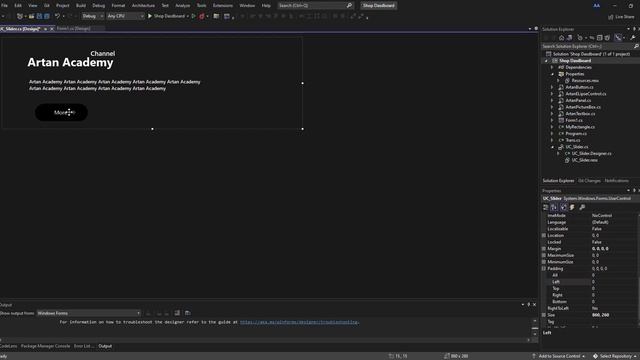Click Clear All icon in Output toolbar

click(177, 313)
